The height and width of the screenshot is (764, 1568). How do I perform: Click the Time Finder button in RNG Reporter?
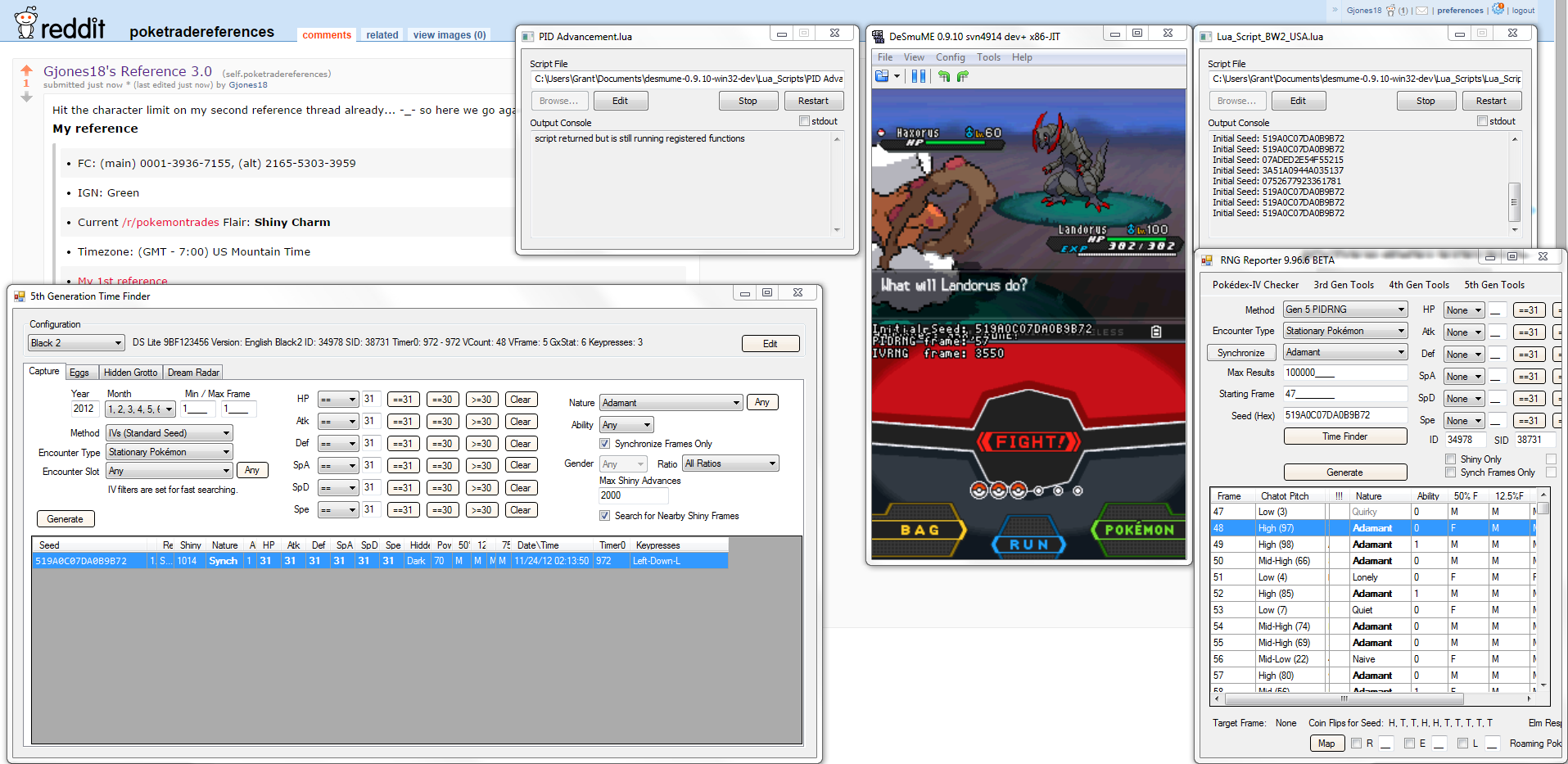(1345, 436)
